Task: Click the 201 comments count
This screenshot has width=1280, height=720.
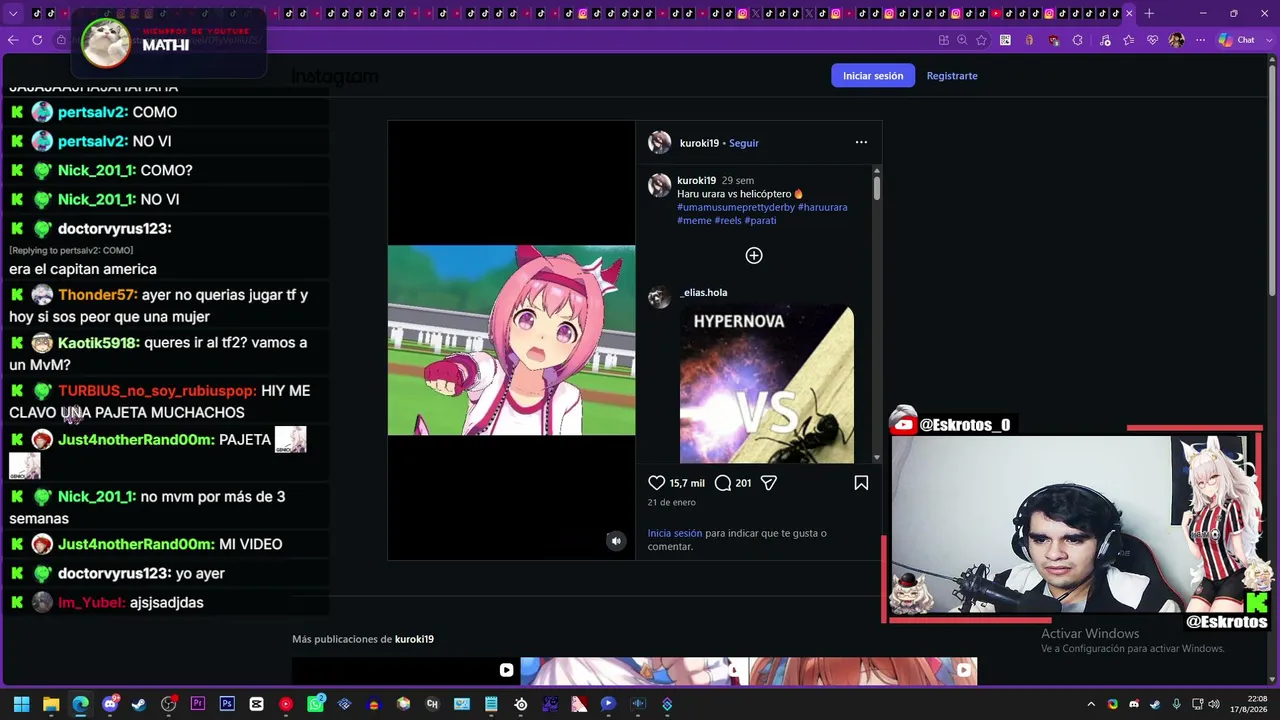Action: pyautogui.click(x=743, y=483)
